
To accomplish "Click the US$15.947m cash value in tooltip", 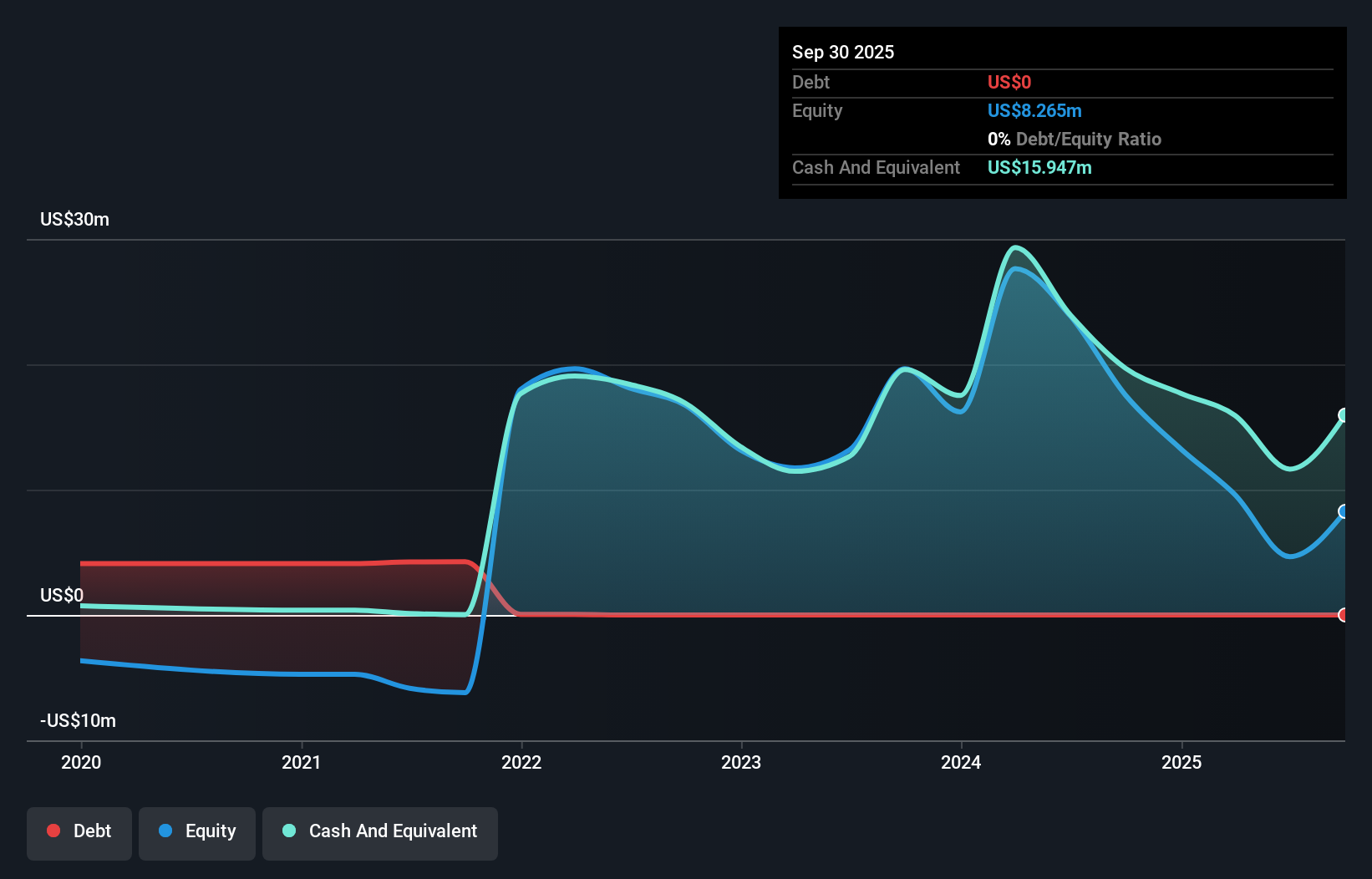I will [x=1039, y=167].
